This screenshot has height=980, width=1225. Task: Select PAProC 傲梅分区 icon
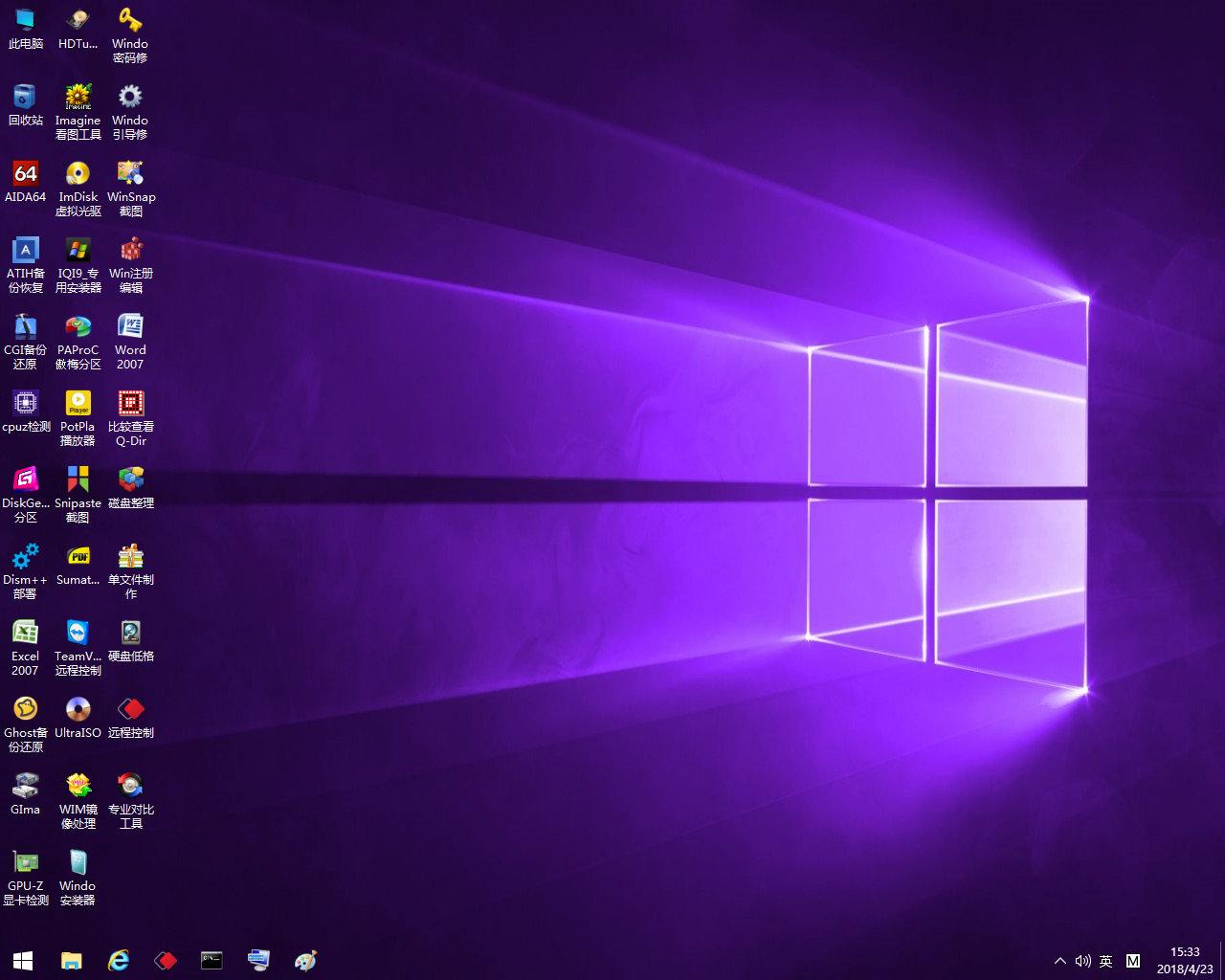78,342
